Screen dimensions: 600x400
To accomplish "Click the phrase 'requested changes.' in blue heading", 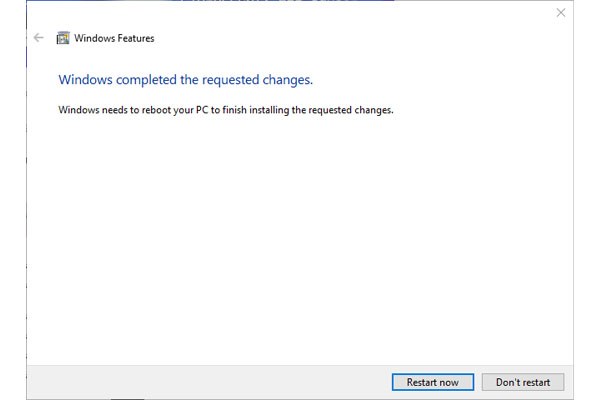I will (x=257, y=80).
